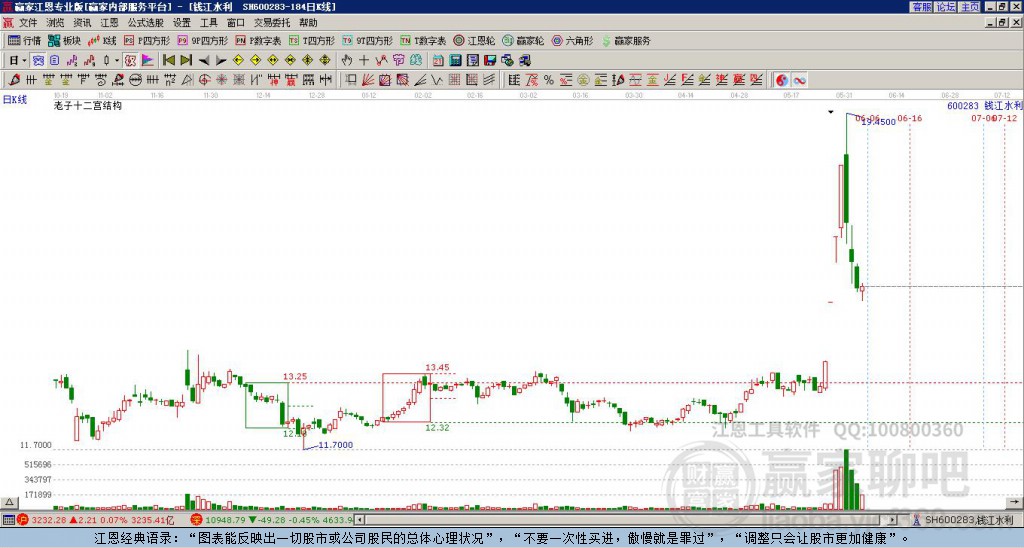Toggle the 权 rights adjustment button
The width and height of the screenshot is (1024, 548).
point(130,60)
